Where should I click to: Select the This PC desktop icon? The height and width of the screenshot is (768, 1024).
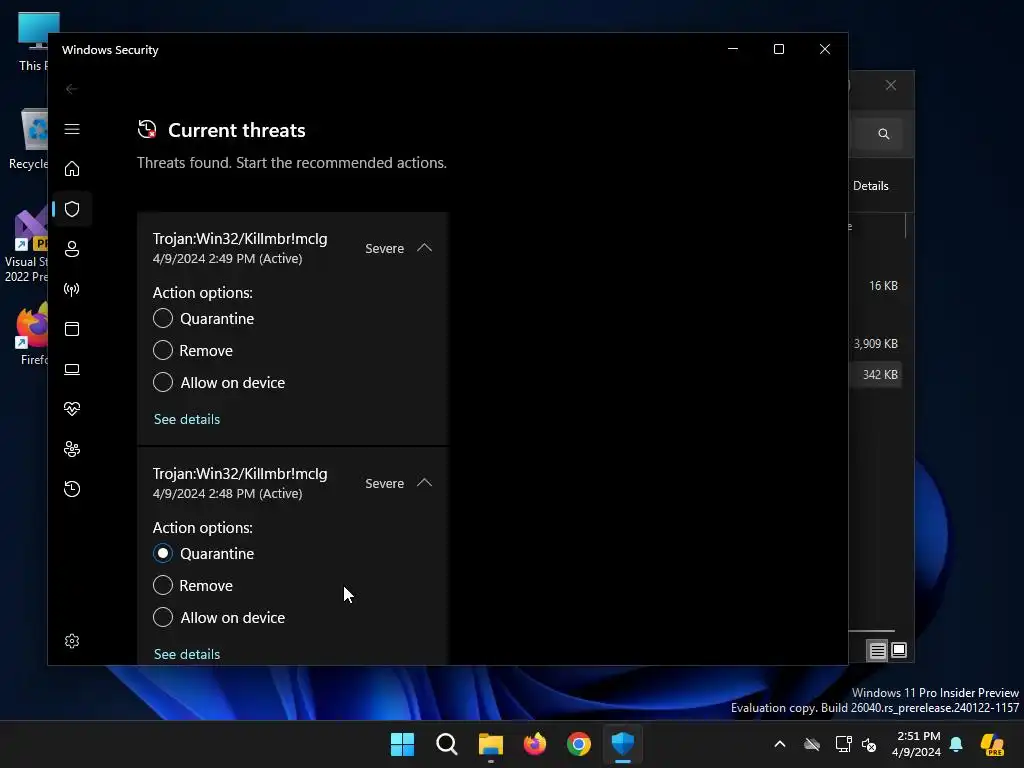click(34, 41)
